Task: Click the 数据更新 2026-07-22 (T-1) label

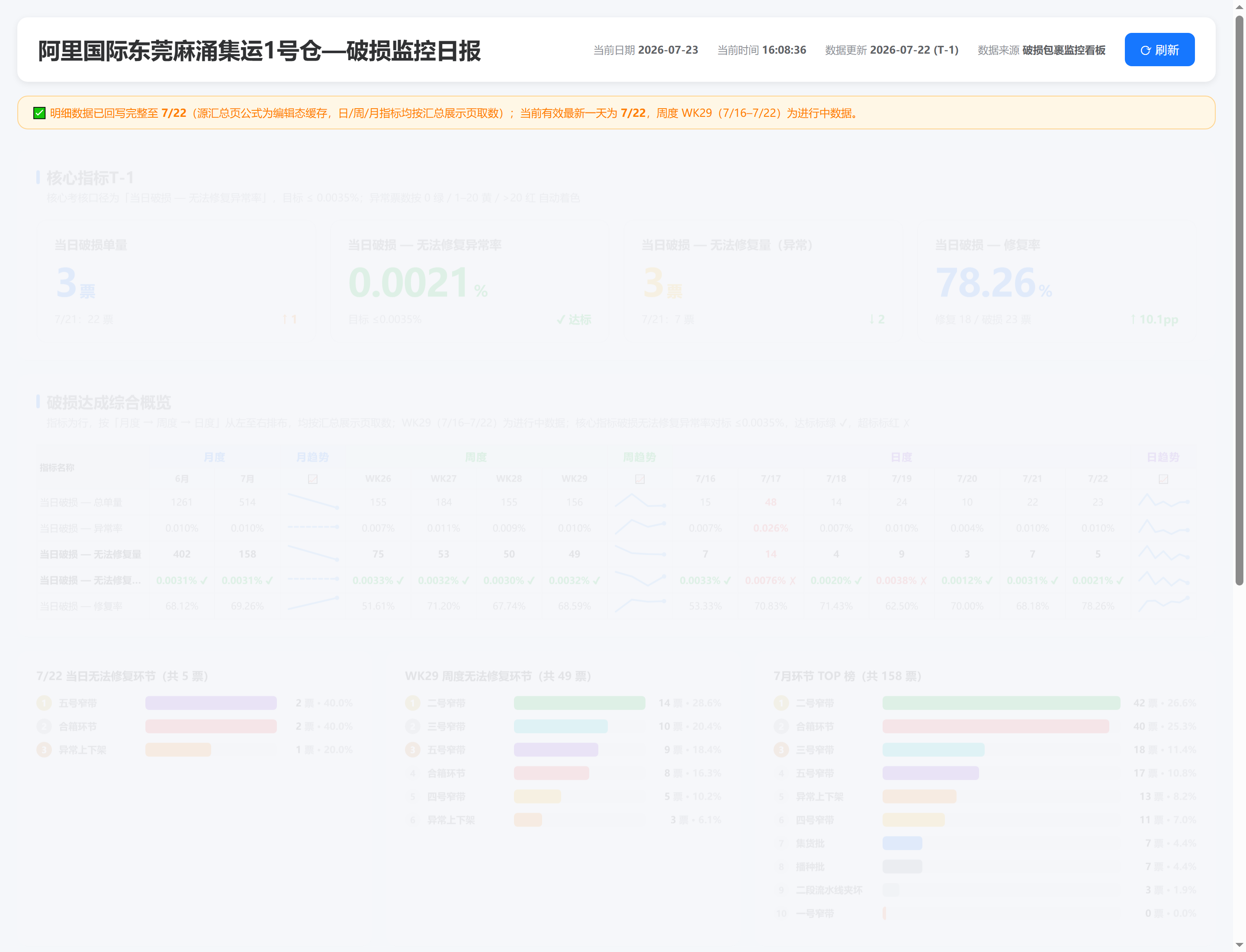Action: coord(891,50)
